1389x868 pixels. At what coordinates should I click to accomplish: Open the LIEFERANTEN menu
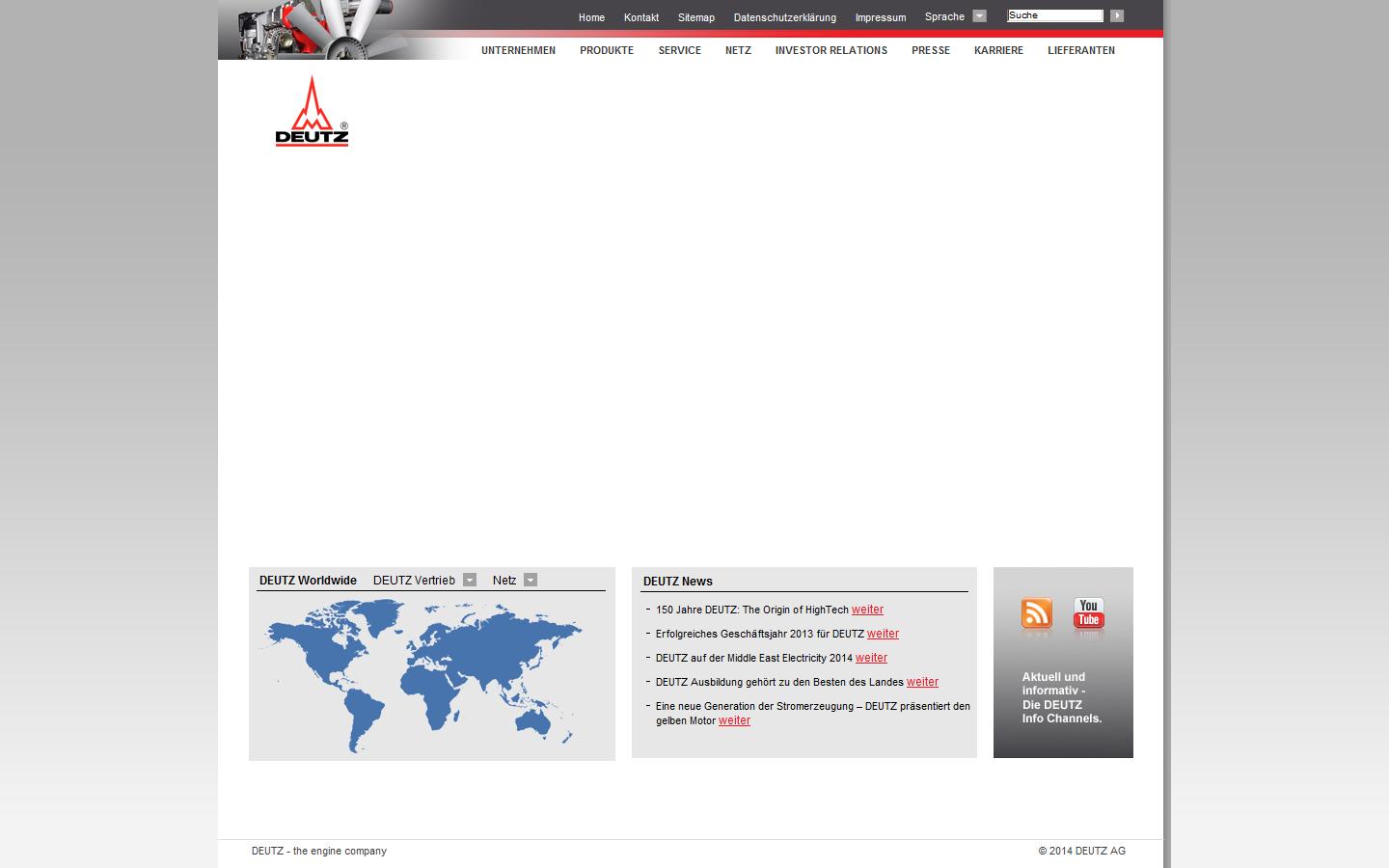[1081, 50]
